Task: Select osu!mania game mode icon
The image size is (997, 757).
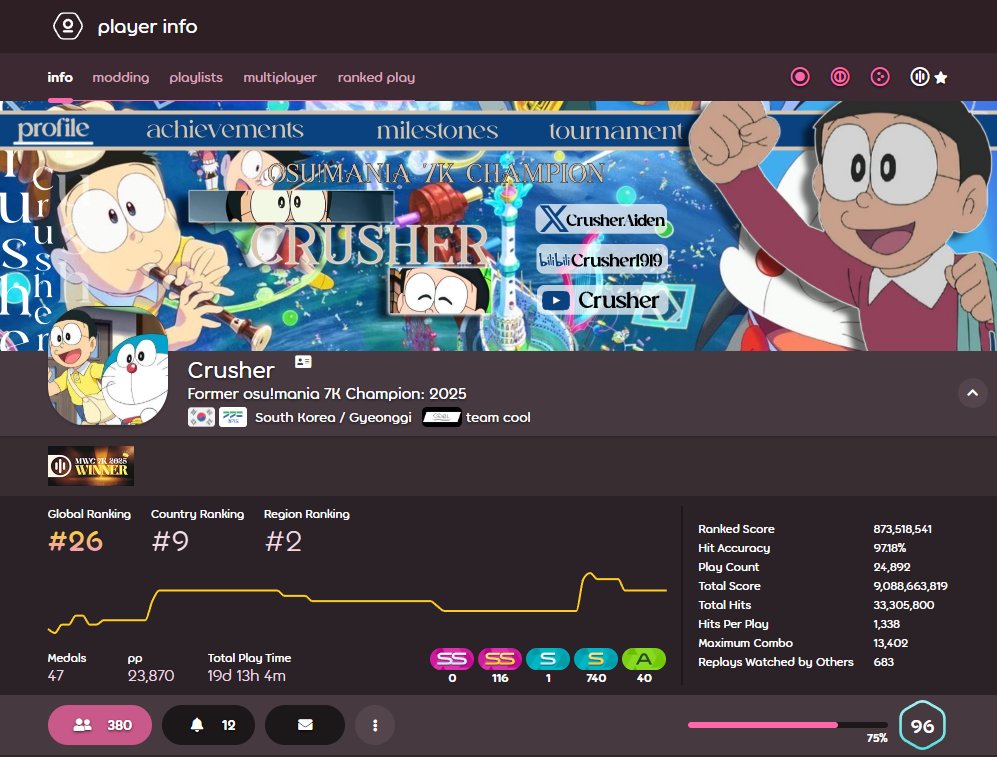Action: pos(919,77)
